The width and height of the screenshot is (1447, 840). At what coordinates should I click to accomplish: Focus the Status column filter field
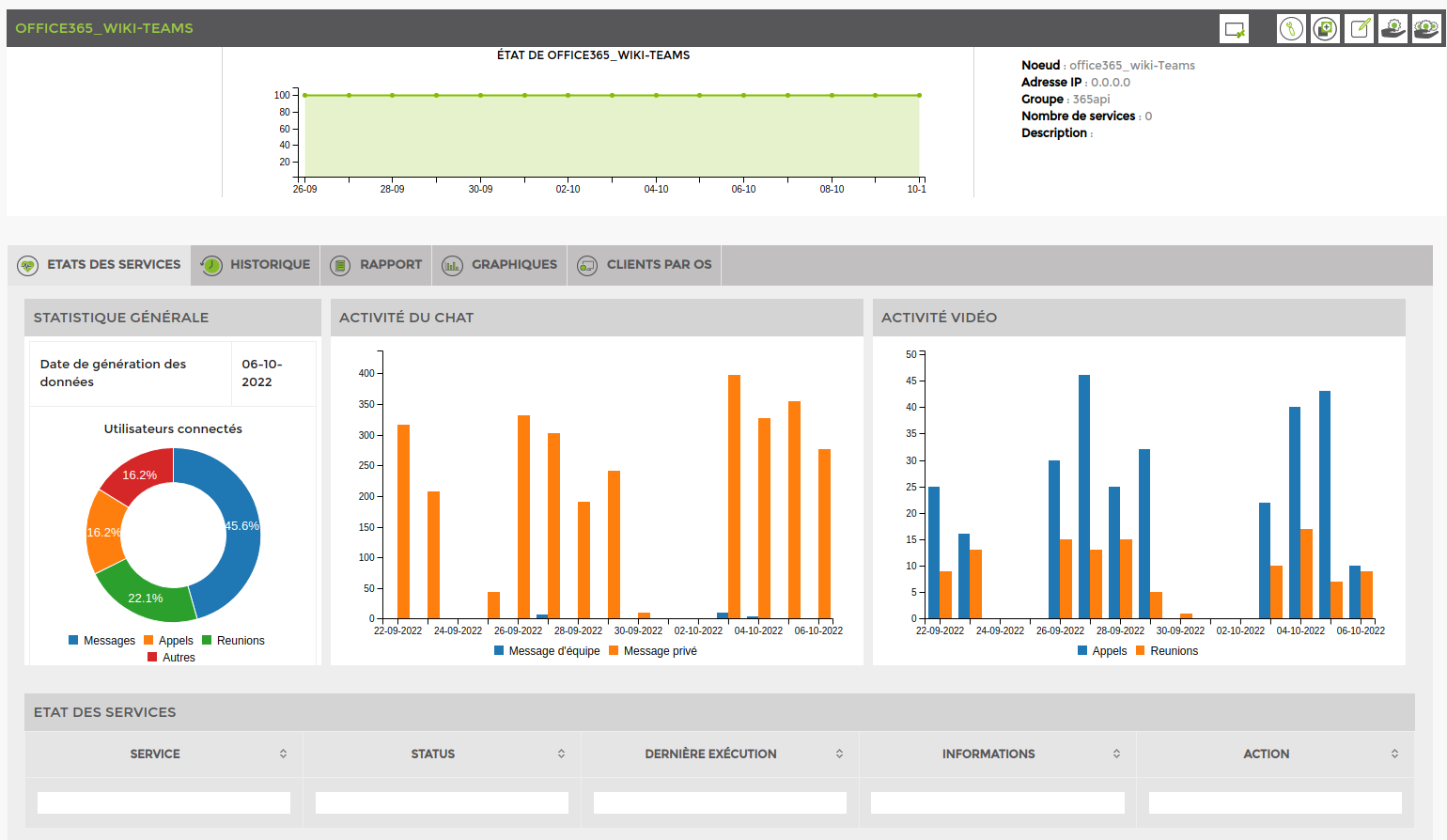point(442,802)
